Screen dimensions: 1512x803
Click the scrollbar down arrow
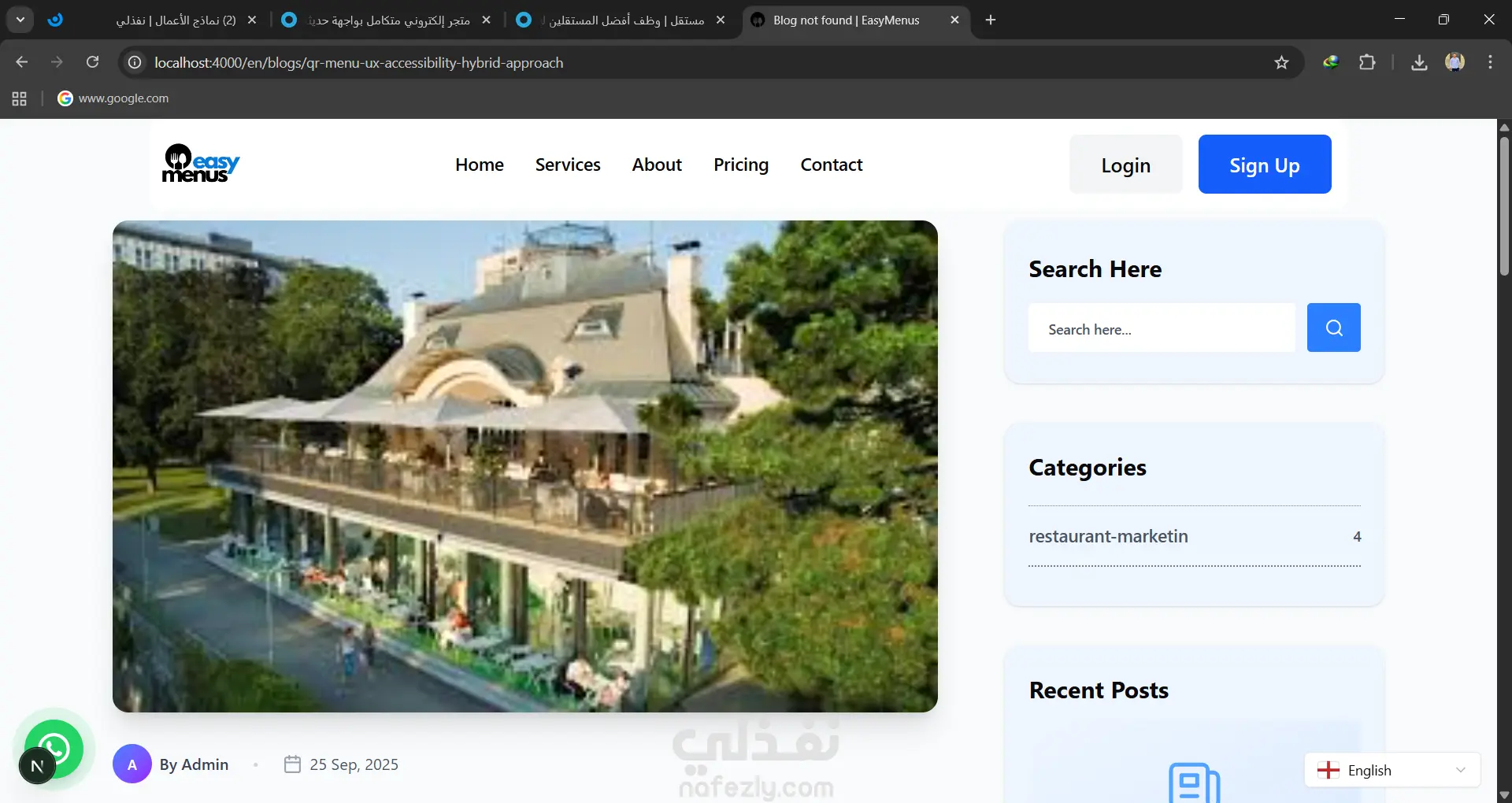coord(1504,795)
